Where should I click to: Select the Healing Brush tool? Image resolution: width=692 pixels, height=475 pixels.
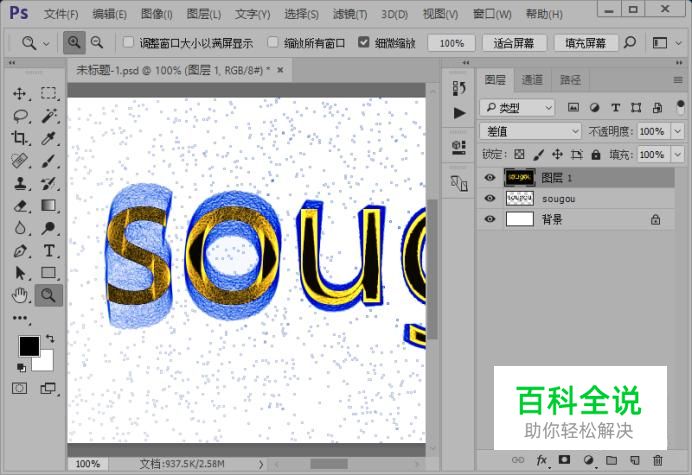(19, 161)
